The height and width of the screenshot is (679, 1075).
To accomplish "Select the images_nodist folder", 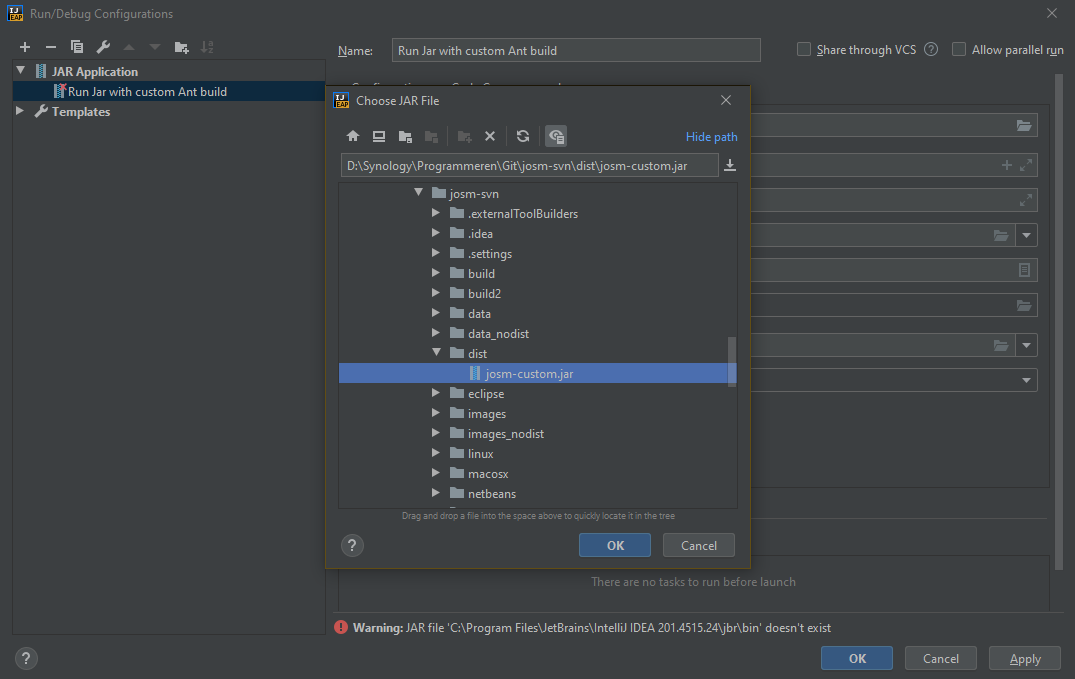I will (x=505, y=433).
